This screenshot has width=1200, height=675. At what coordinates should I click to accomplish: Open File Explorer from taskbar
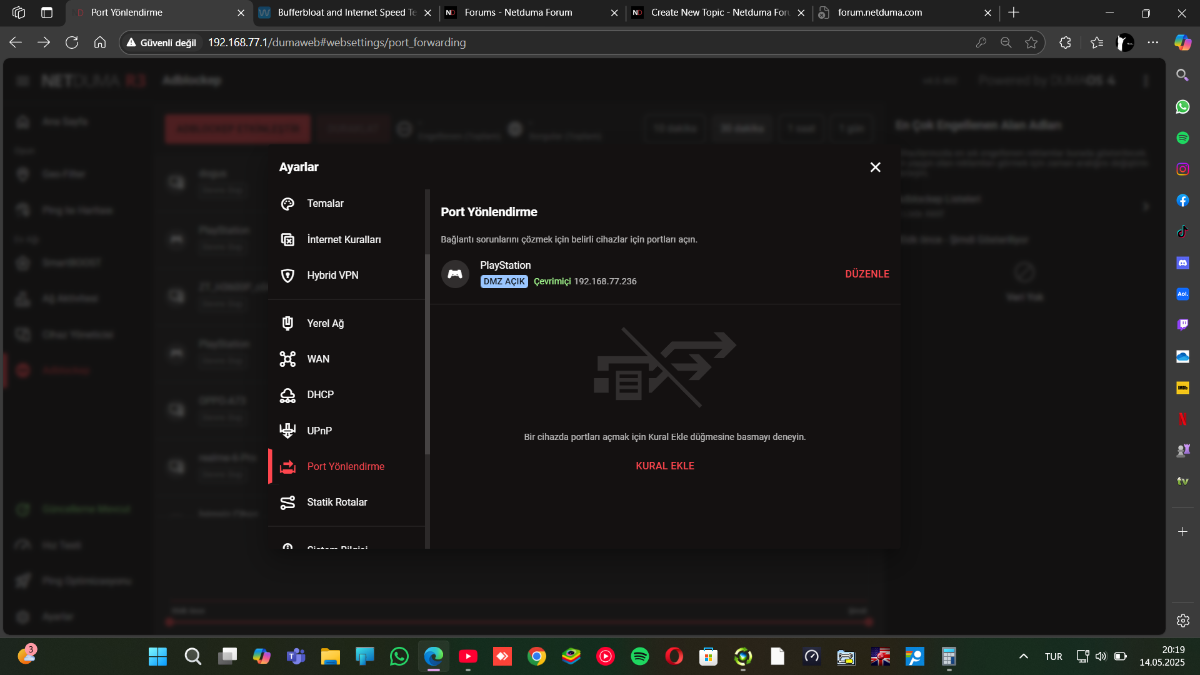[x=330, y=656]
